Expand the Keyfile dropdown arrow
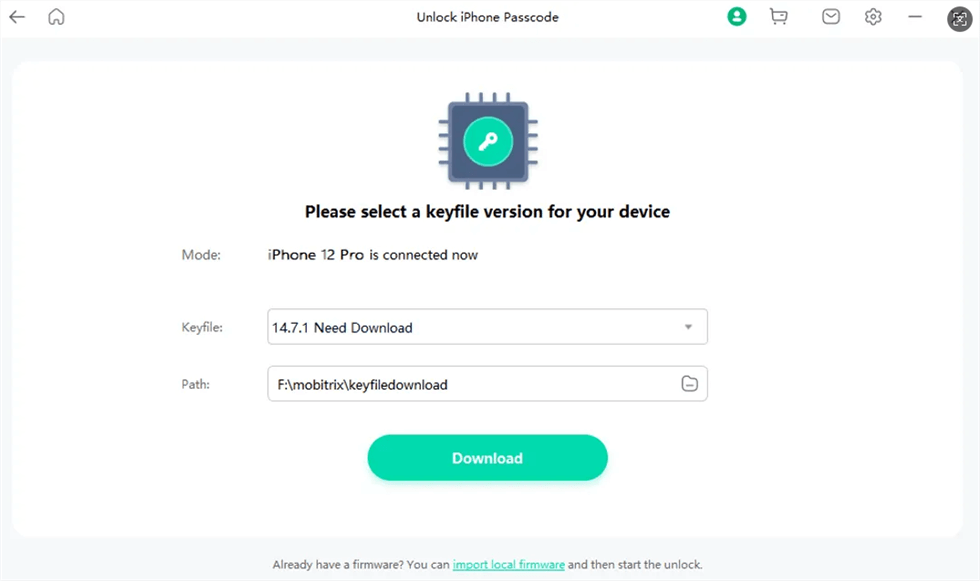This screenshot has width=980, height=581. (688, 327)
